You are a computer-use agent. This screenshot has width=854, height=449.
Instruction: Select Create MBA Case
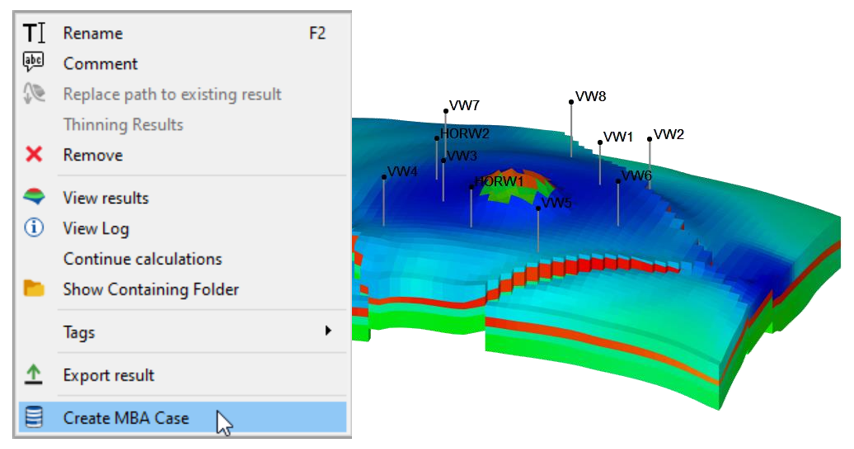click(182, 418)
